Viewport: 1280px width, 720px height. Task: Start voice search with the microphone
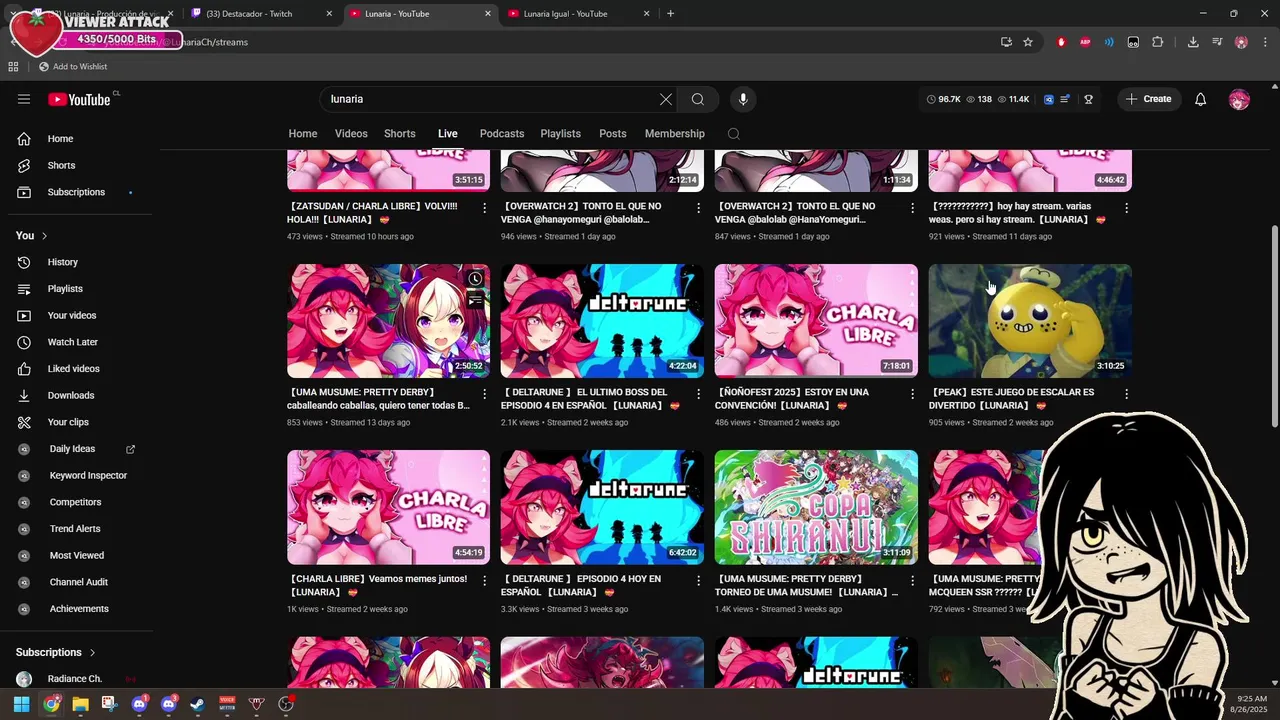click(x=742, y=99)
